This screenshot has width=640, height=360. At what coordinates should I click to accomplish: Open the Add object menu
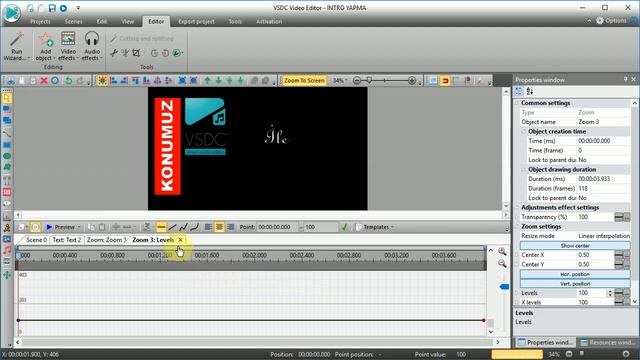click(45, 46)
